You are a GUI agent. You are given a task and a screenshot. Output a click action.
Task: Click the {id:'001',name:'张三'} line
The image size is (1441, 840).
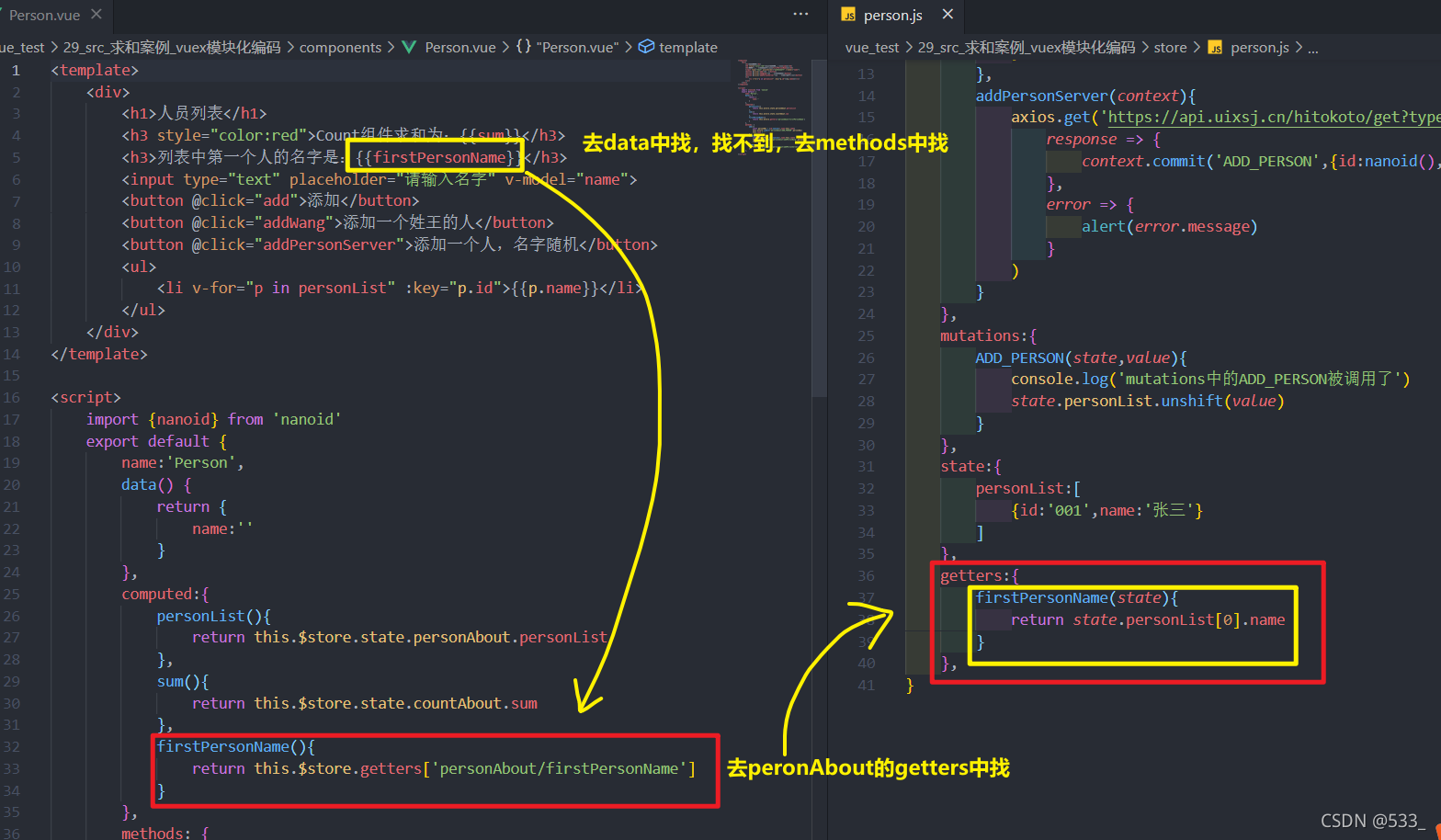tap(1106, 510)
